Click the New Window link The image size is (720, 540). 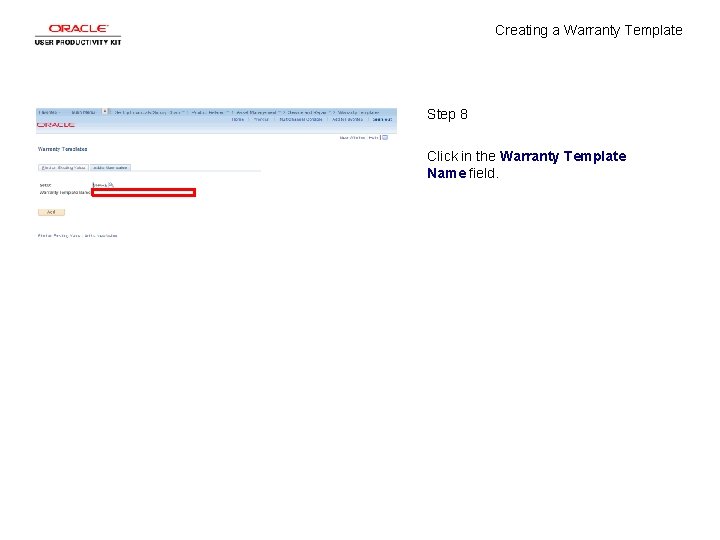pyautogui.click(x=352, y=137)
